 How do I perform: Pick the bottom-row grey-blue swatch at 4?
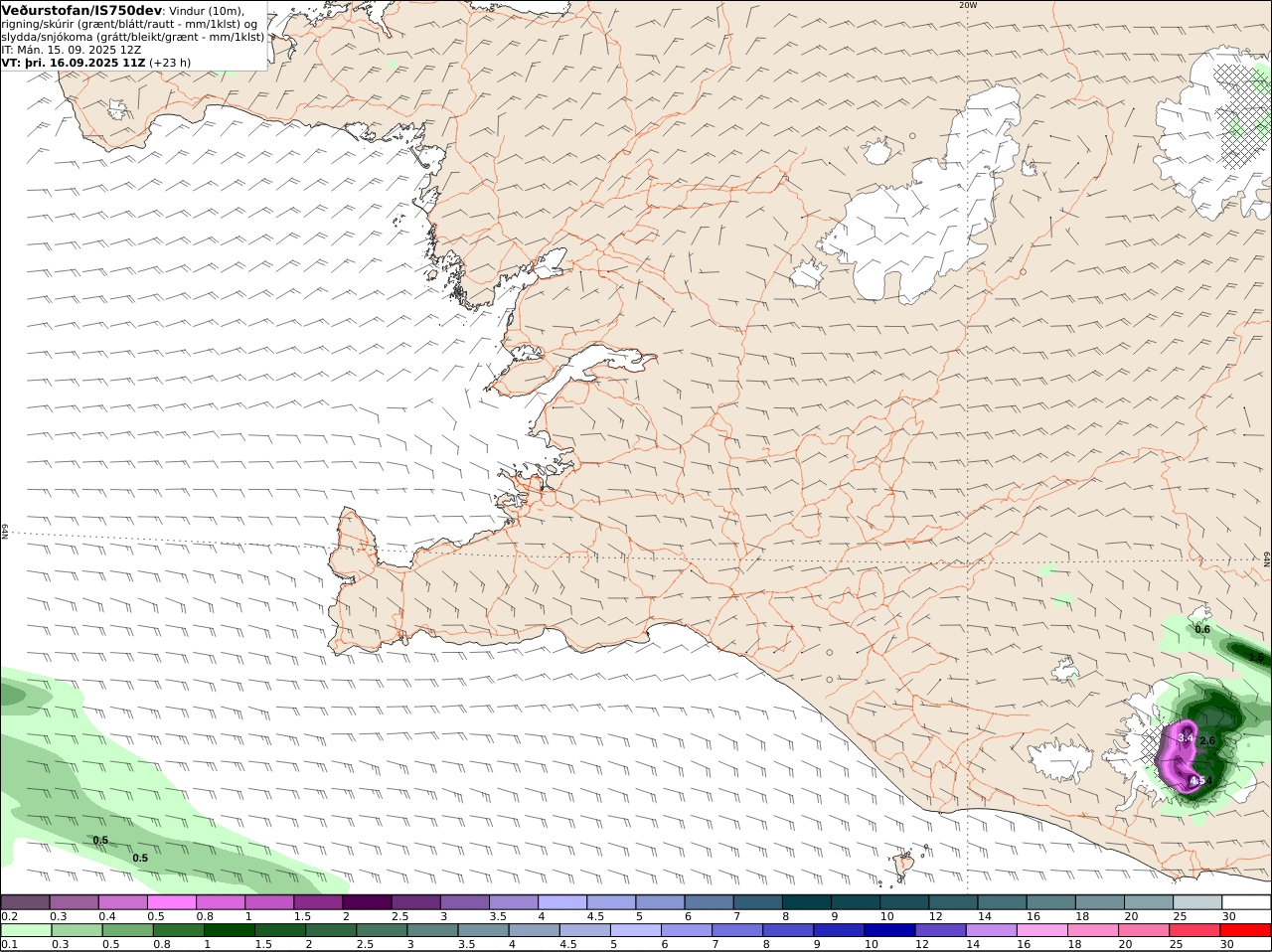[534, 930]
